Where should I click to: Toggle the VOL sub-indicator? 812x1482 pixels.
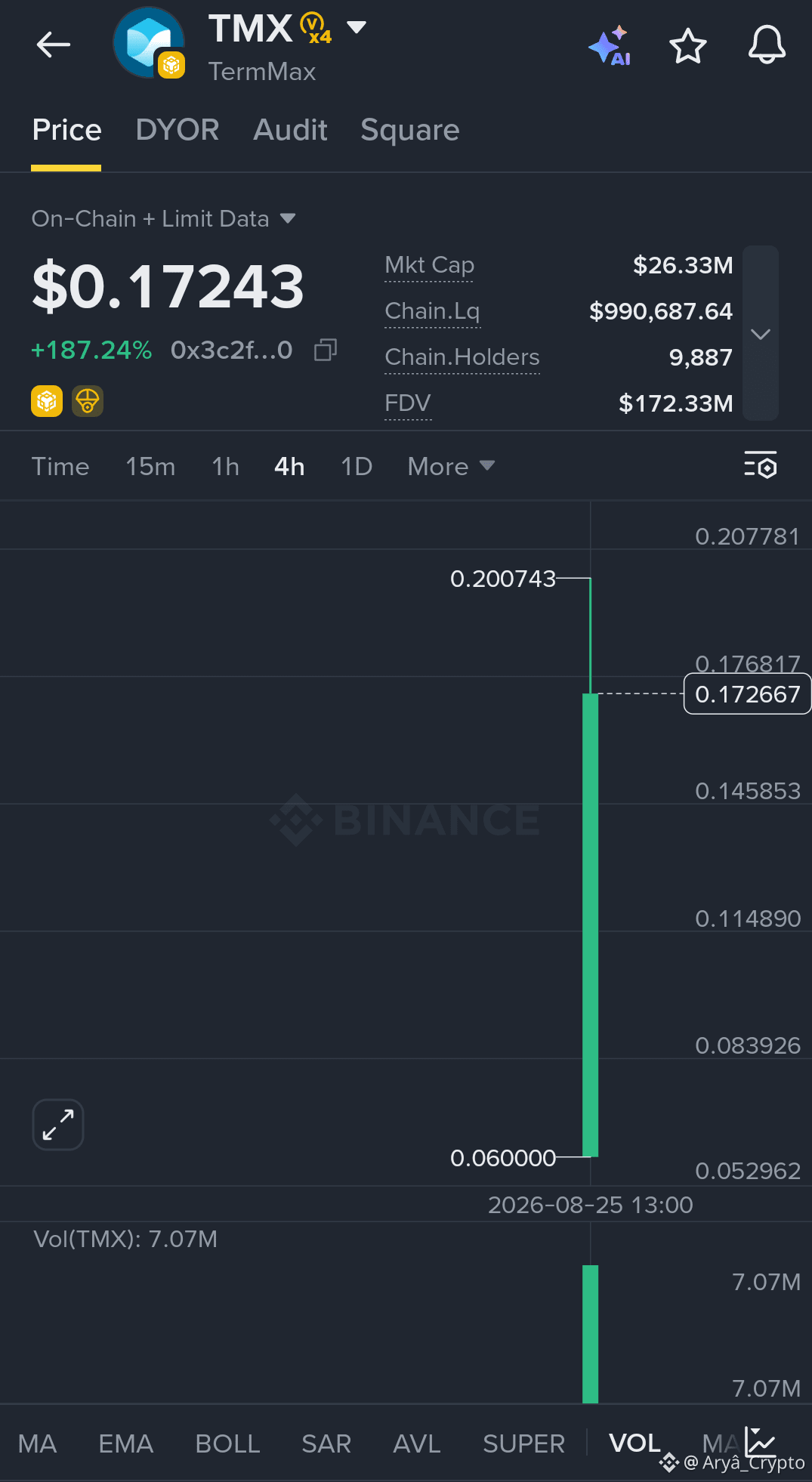[634, 1443]
